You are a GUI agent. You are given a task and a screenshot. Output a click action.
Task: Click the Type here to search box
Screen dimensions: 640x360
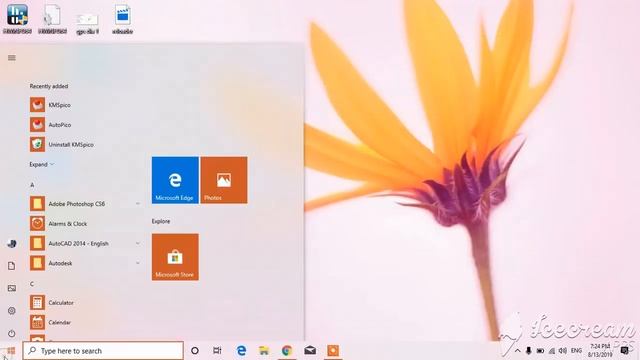pos(103,351)
